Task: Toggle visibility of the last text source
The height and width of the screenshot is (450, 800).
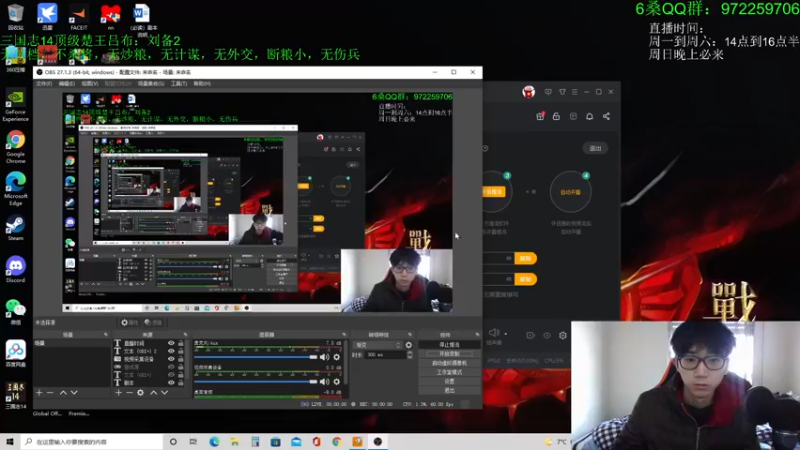Action: [171, 382]
